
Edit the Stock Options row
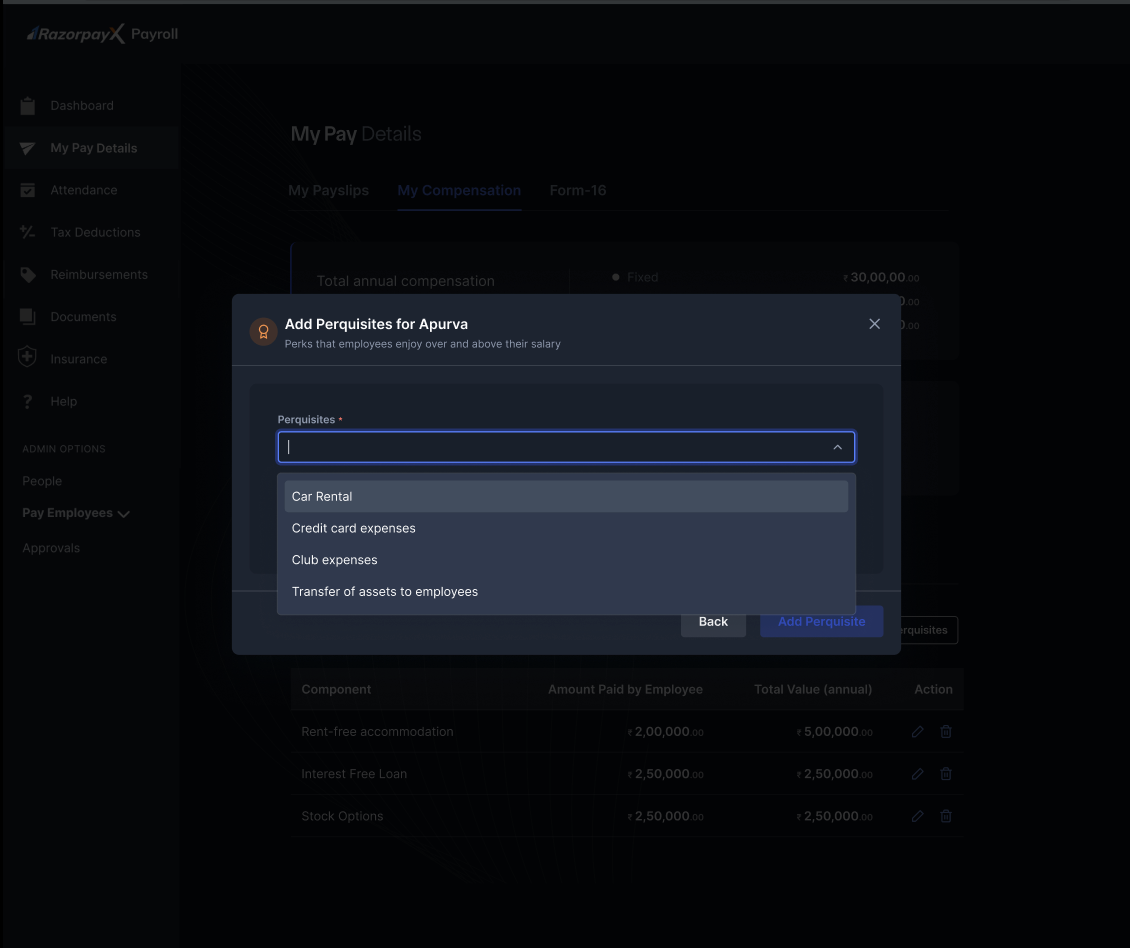[x=917, y=816]
